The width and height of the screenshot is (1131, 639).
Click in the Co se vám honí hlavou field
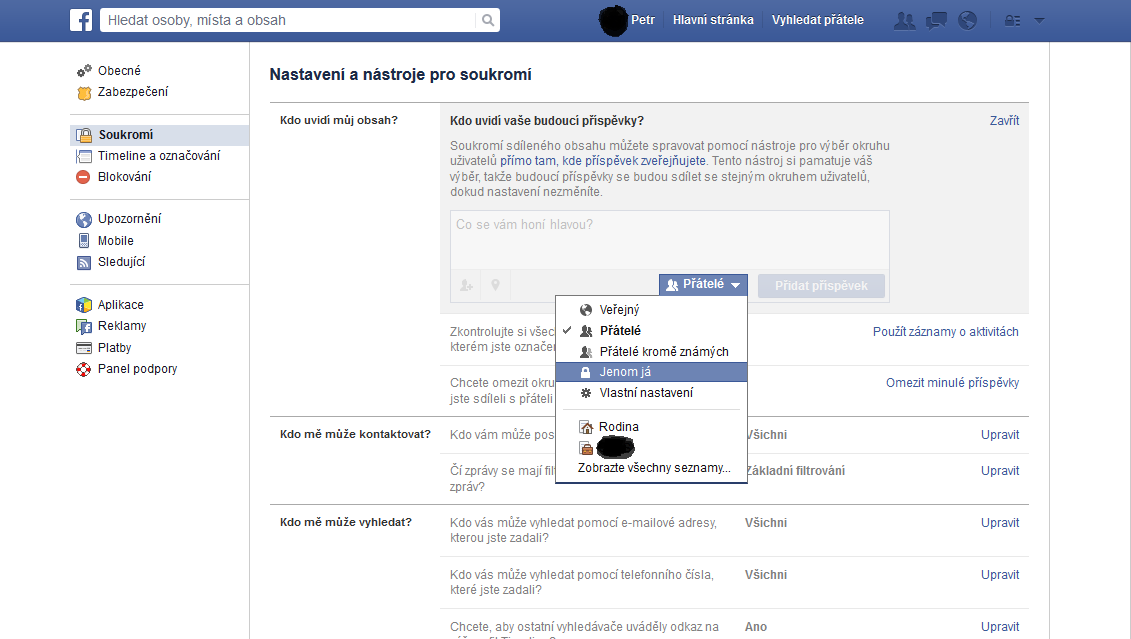(669, 240)
